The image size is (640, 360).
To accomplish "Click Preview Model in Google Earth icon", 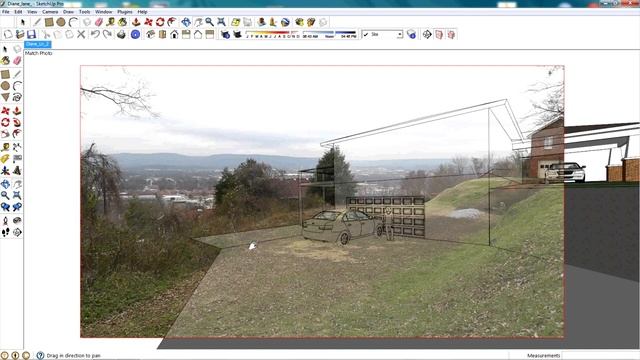I will (x=285, y=22).
